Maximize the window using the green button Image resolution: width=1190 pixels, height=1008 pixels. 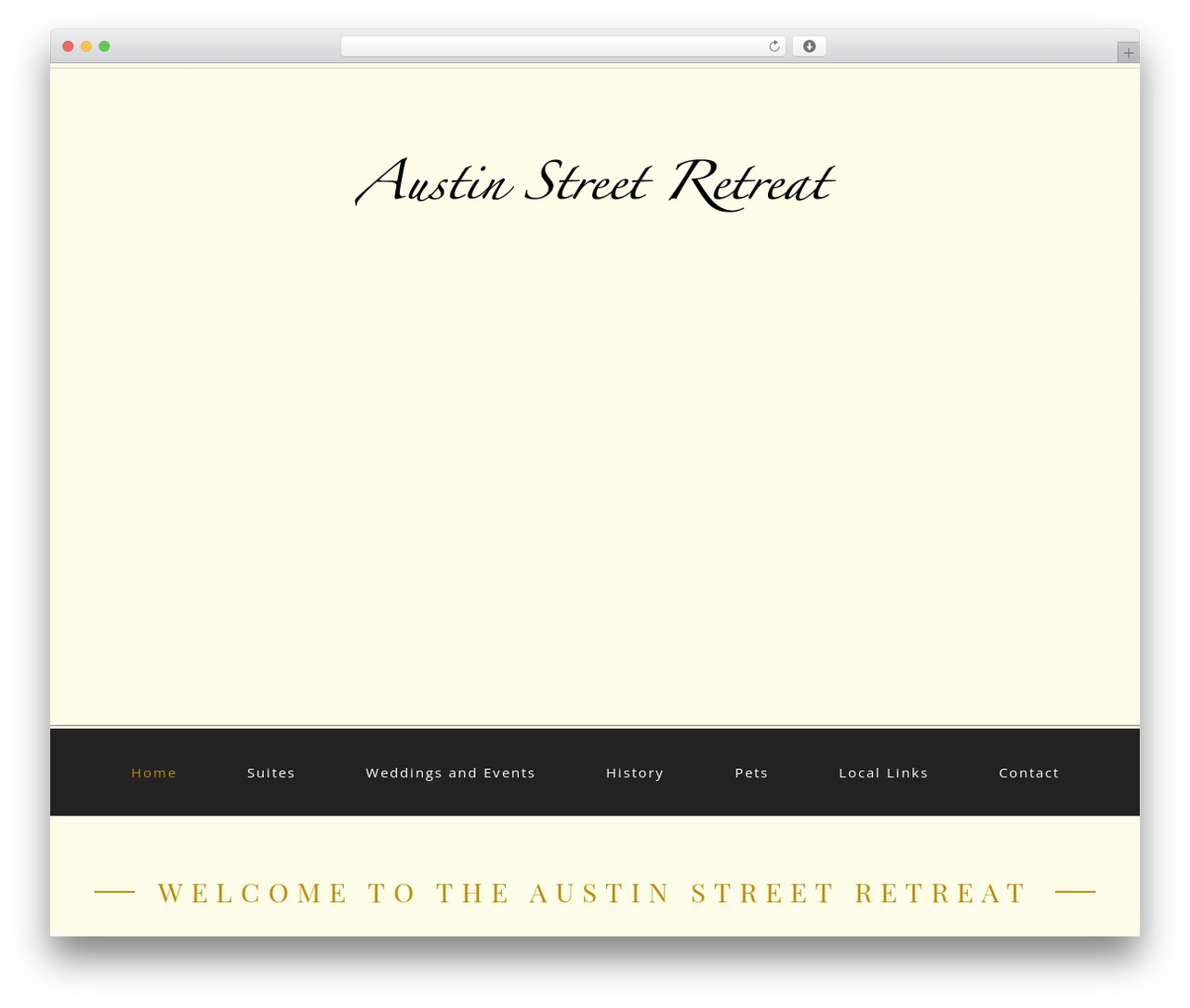coord(104,46)
